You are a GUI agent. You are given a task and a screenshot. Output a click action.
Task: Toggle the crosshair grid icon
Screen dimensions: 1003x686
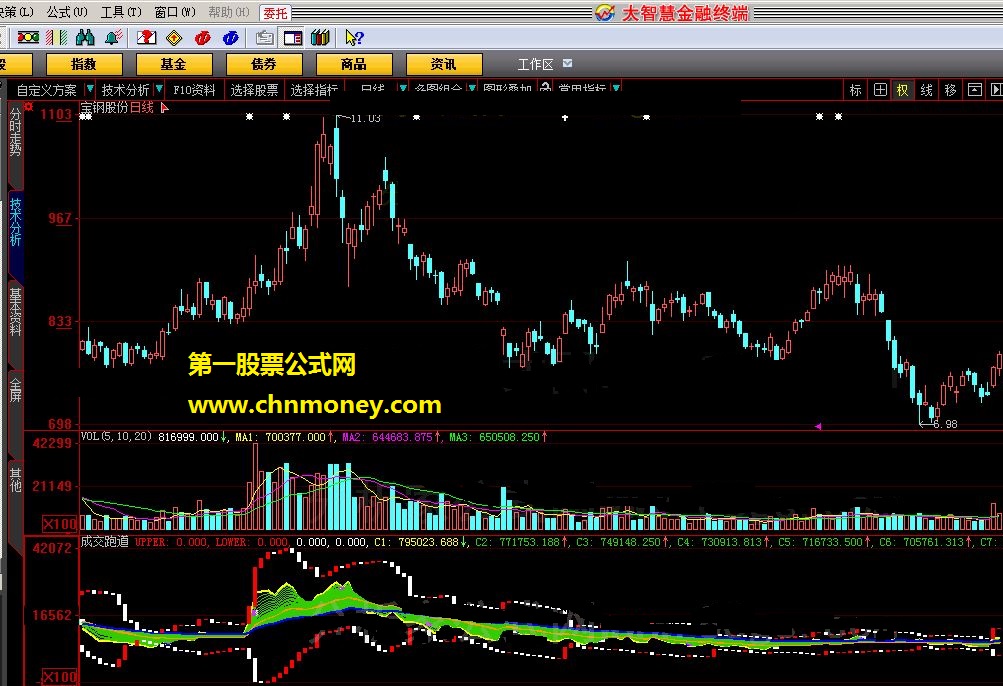pyautogui.click(x=880, y=90)
